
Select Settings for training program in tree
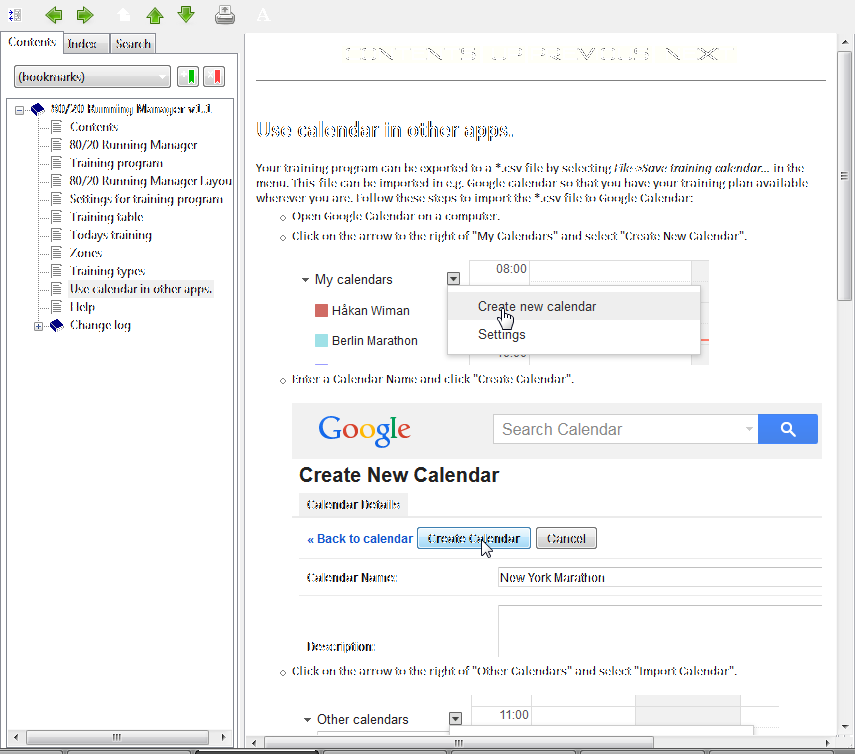pyautogui.click(x=146, y=199)
